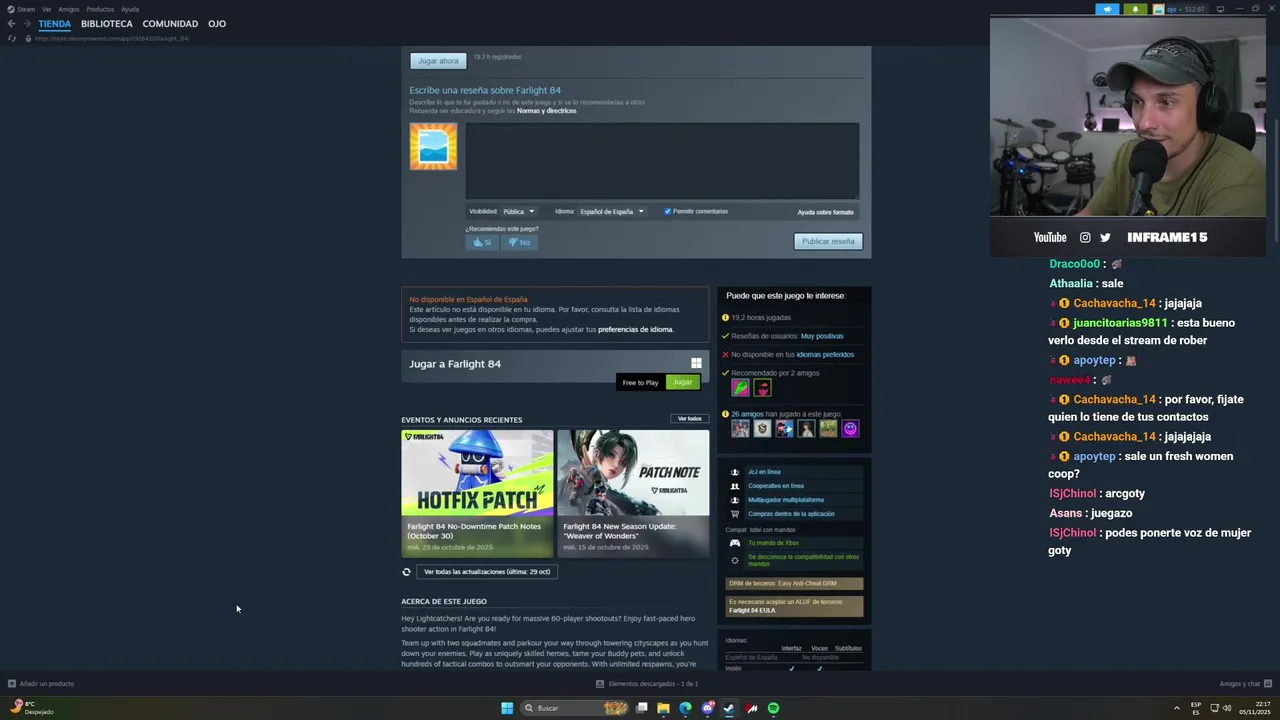Click the blue announcements megaphone icon
Viewport: 1280px width, 720px height.
click(1107, 9)
